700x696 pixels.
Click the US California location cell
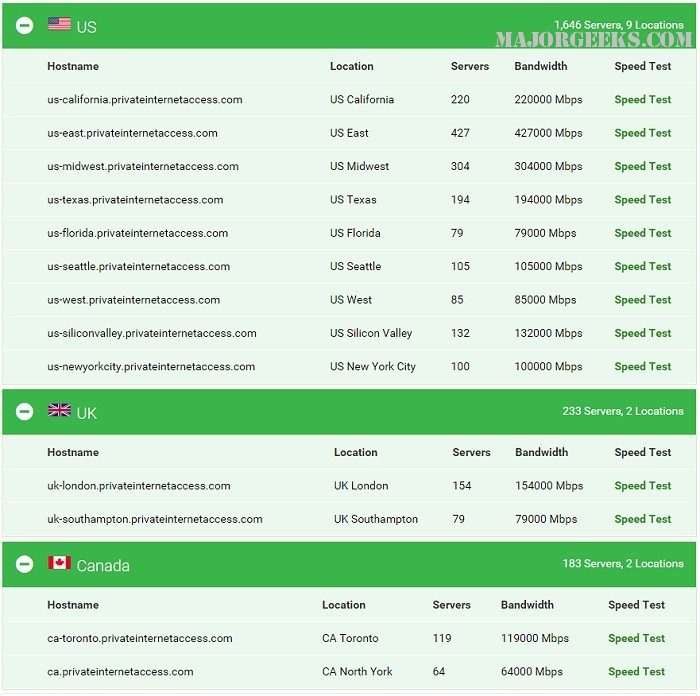pyautogui.click(x=362, y=100)
